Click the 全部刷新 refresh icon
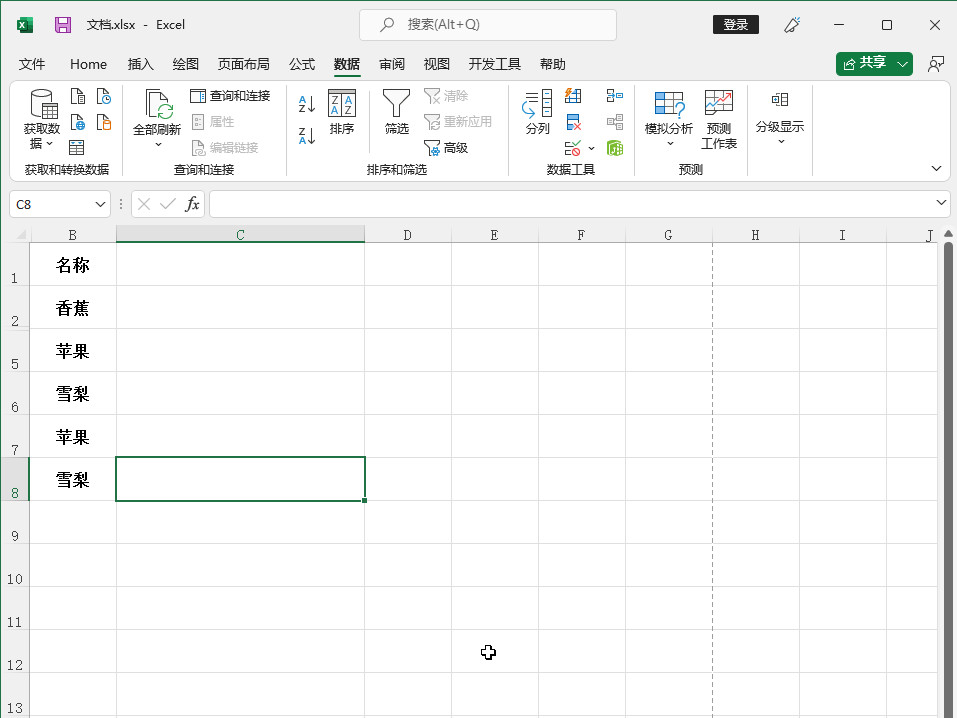 click(158, 104)
